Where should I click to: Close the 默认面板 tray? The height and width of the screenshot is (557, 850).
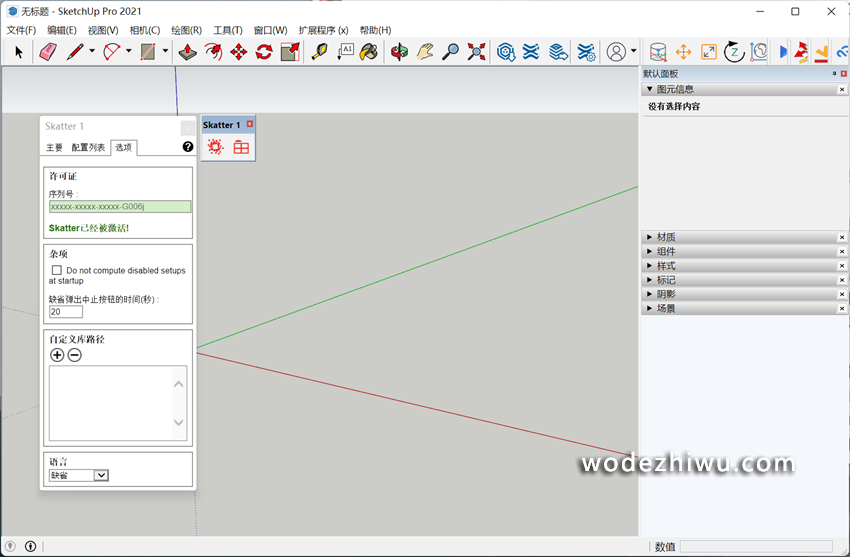(843, 74)
